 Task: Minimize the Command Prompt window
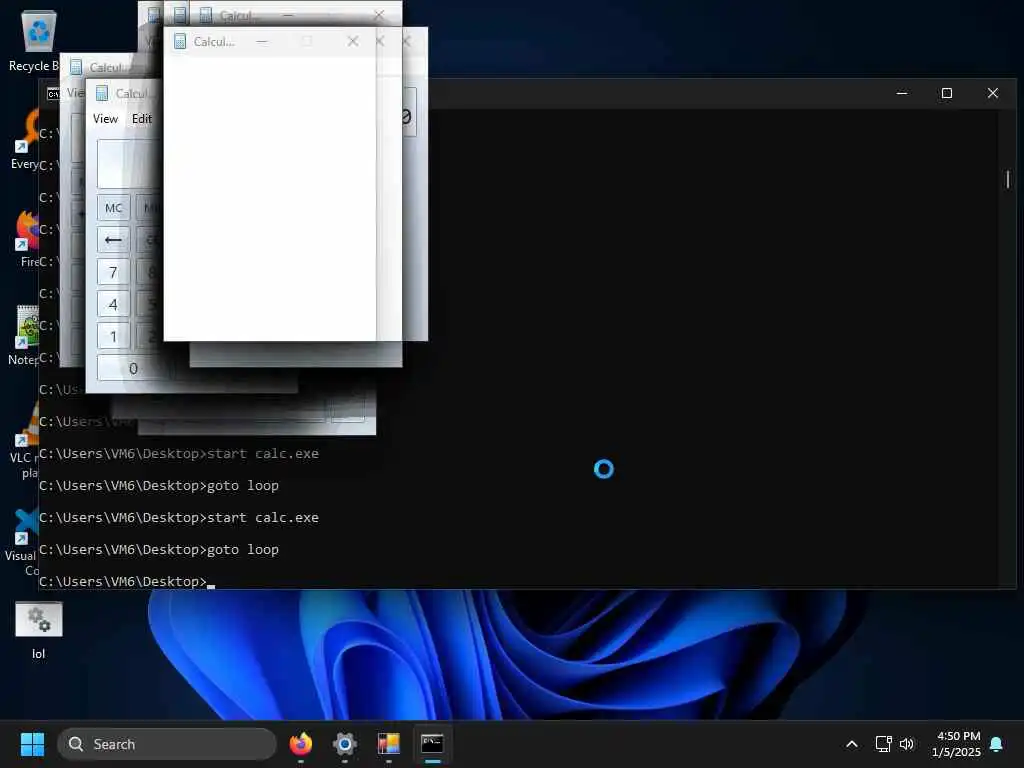[902, 93]
